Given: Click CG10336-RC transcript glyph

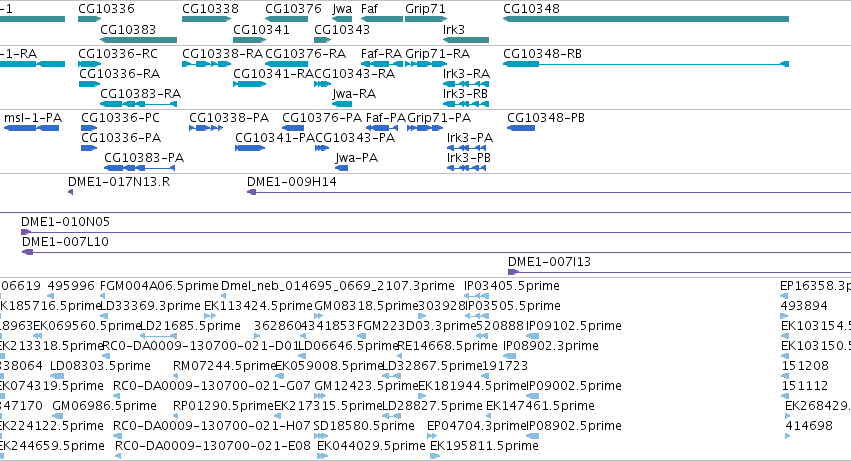Looking at the screenshot, I should tap(90, 64).
